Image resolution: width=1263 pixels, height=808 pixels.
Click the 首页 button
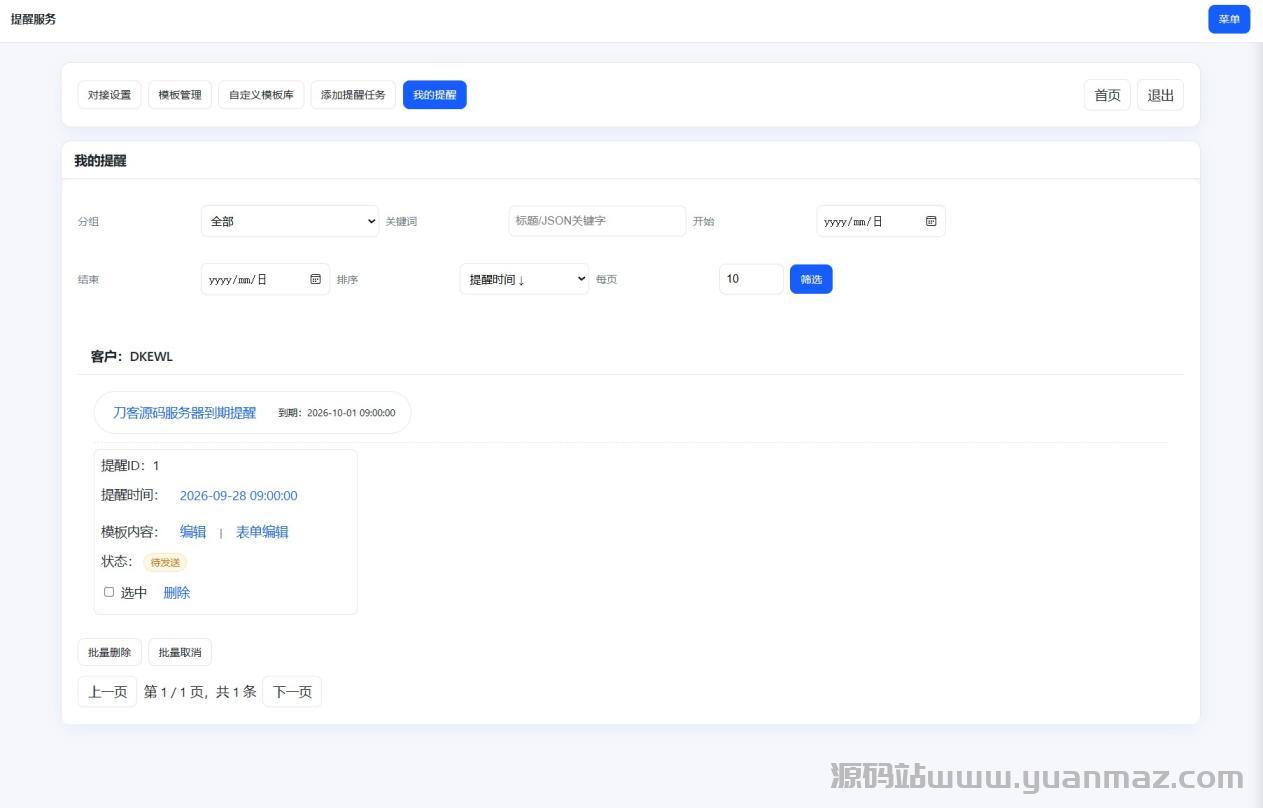[x=1107, y=95]
